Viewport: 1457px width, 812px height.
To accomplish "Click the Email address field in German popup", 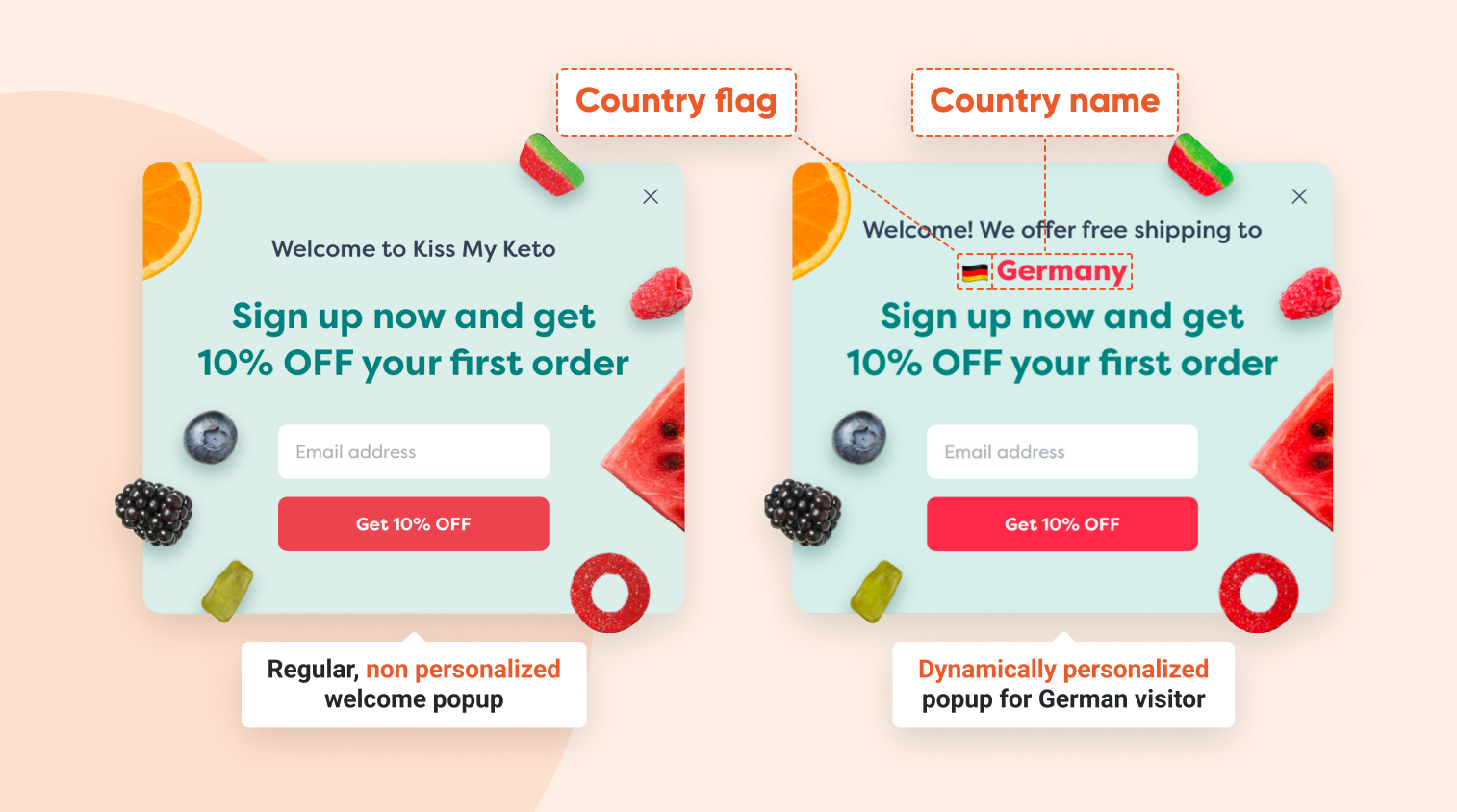I will [x=1062, y=451].
